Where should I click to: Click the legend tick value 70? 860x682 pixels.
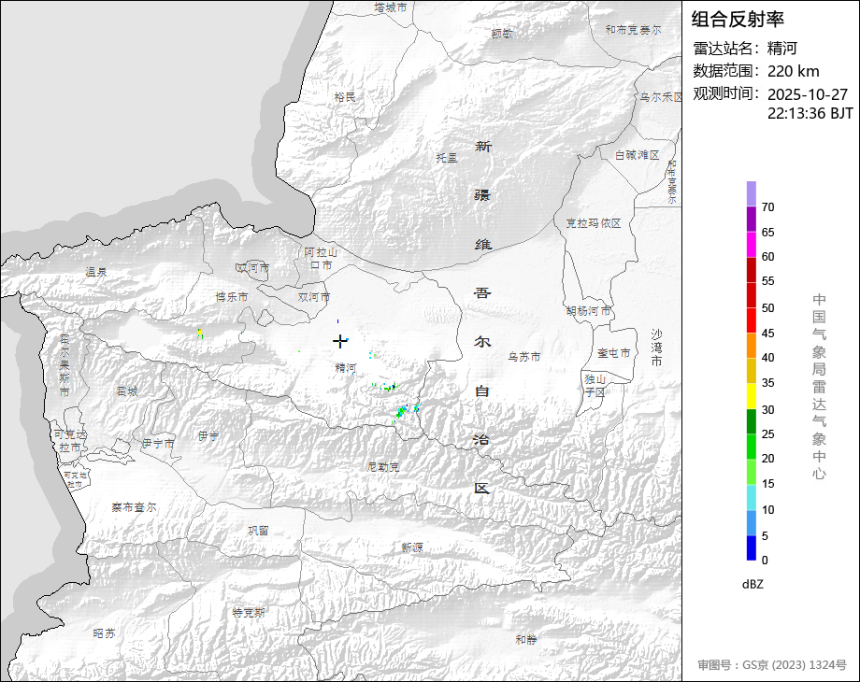coord(768,207)
